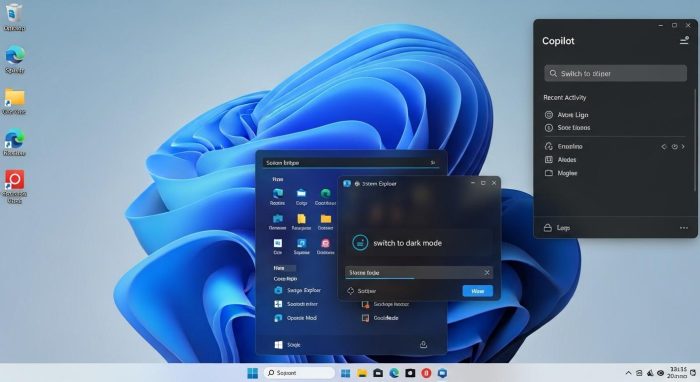700x382 pixels.
Task: Open the blue chat icon on taskbar
Action: point(442,373)
